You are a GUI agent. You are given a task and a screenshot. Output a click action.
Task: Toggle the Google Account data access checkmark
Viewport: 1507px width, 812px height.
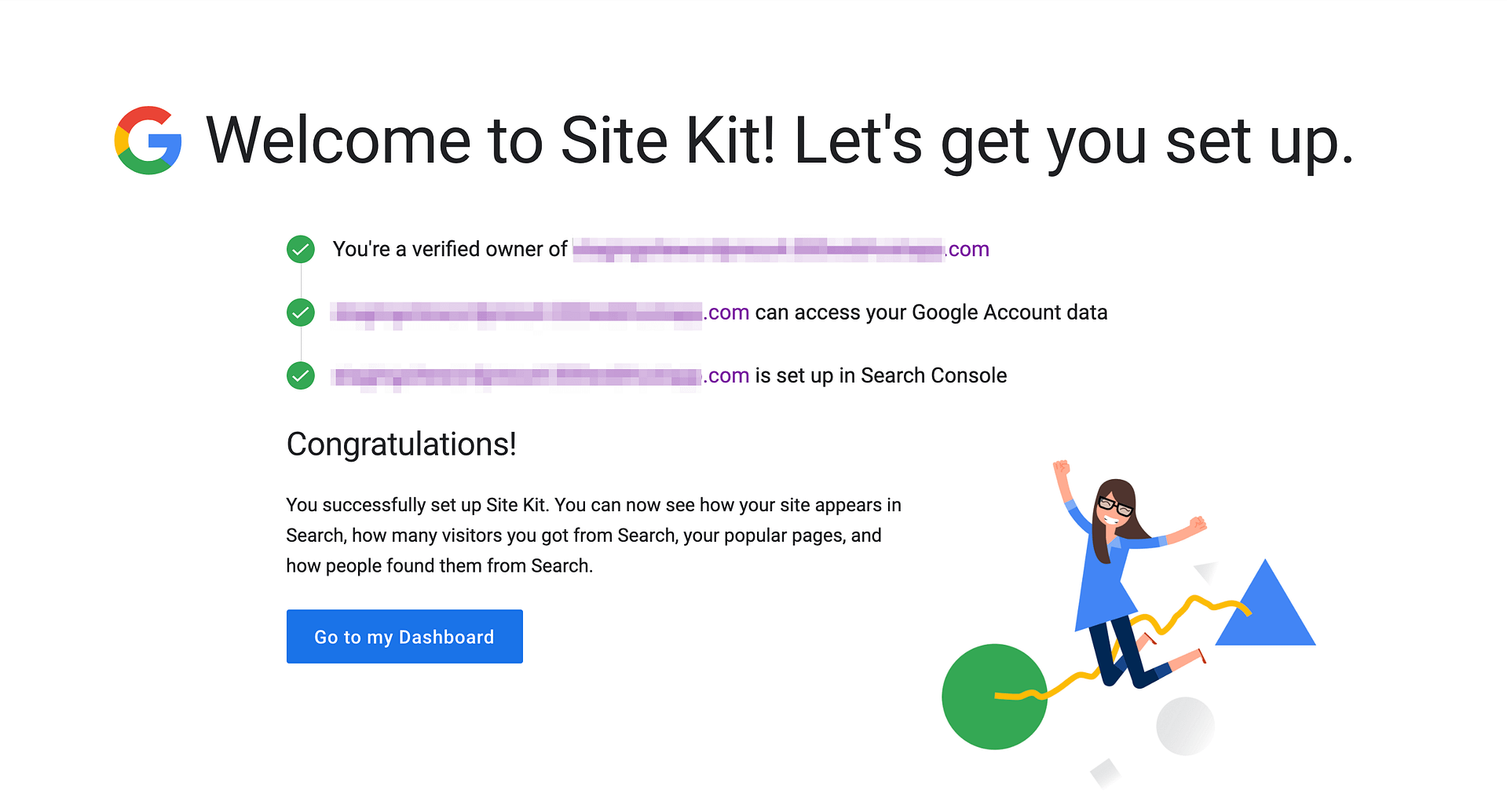coord(300,312)
